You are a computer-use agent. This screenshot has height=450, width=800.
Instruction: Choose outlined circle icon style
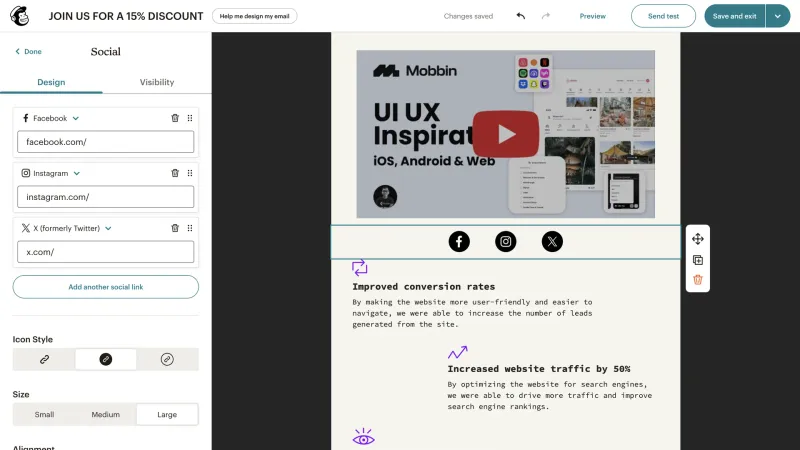[x=167, y=359]
